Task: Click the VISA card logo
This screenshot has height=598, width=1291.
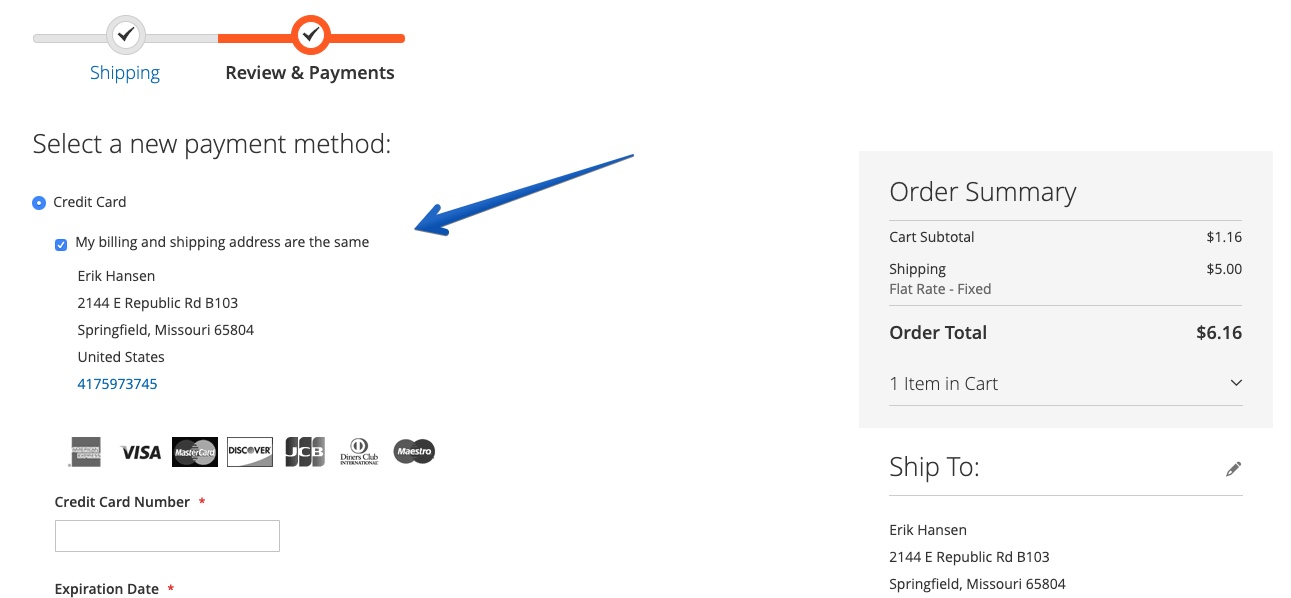Action: [141, 453]
